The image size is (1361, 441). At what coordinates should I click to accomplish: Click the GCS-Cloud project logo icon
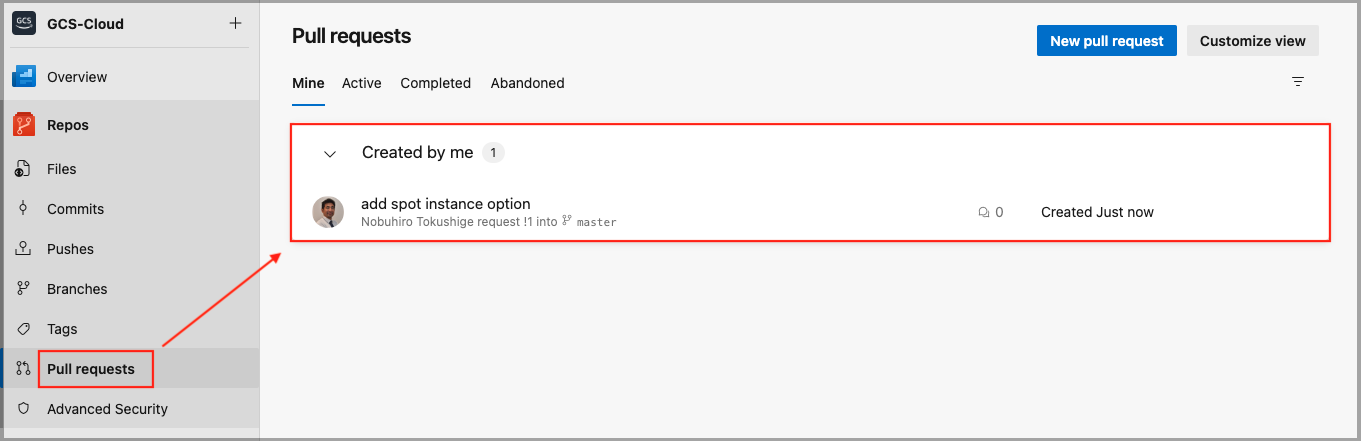(x=24, y=23)
